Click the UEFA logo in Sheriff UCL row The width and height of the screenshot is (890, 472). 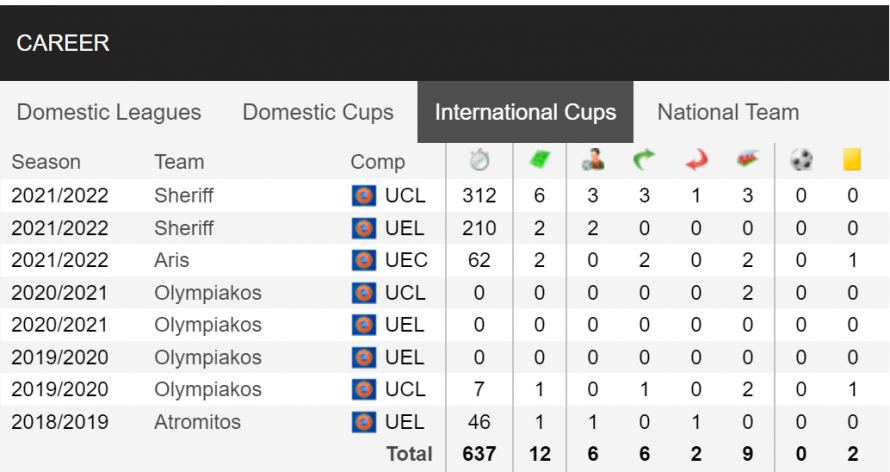364,196
